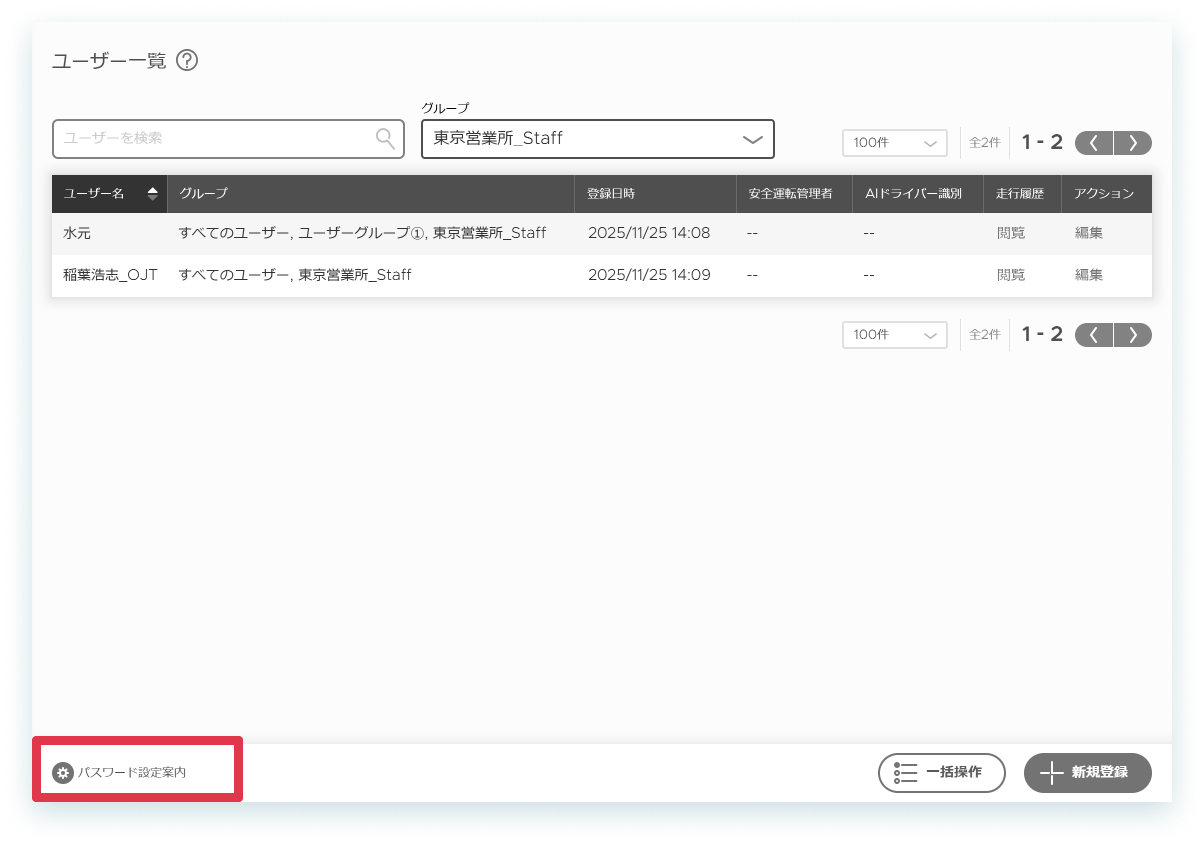Go to previous page using top arrow
This screenshot has height=844, width=1204.
click(1094, 143)
